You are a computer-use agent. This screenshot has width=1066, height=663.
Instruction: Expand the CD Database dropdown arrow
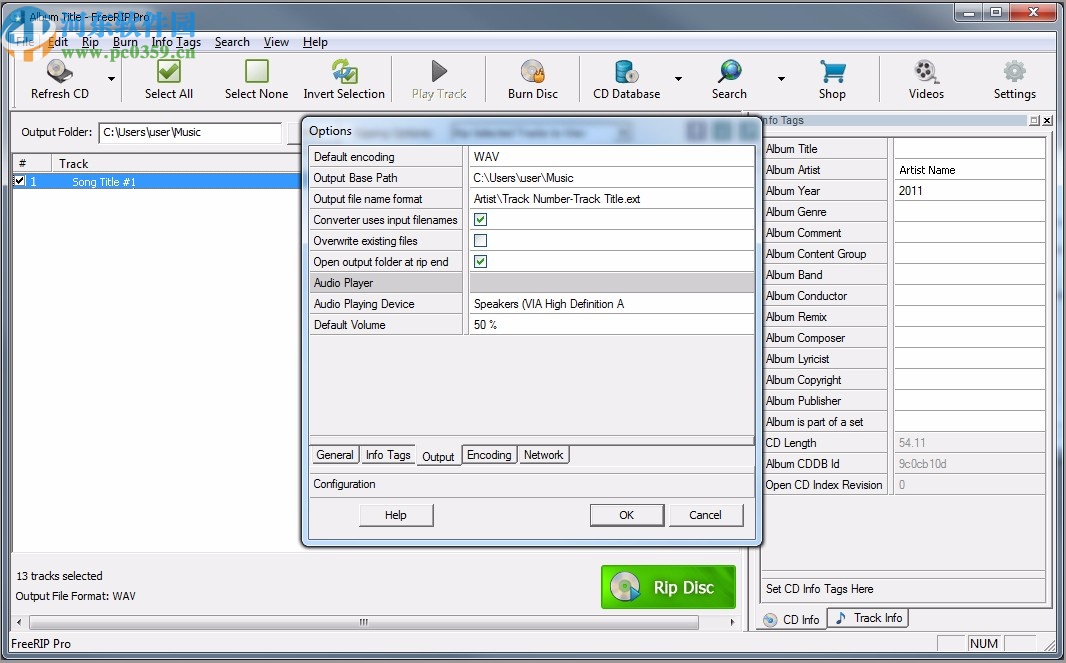(679, 80)
